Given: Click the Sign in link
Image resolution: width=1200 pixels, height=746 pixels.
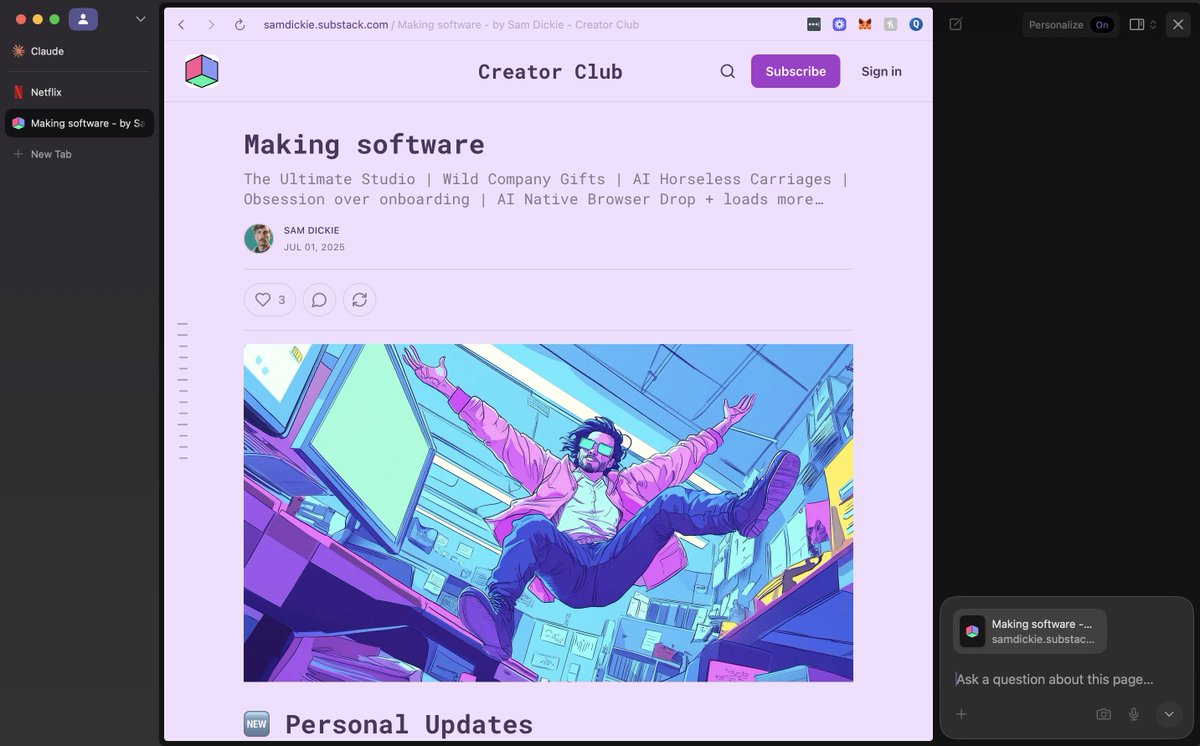Looking at the screenshot, I should click(x=881, y=71).
